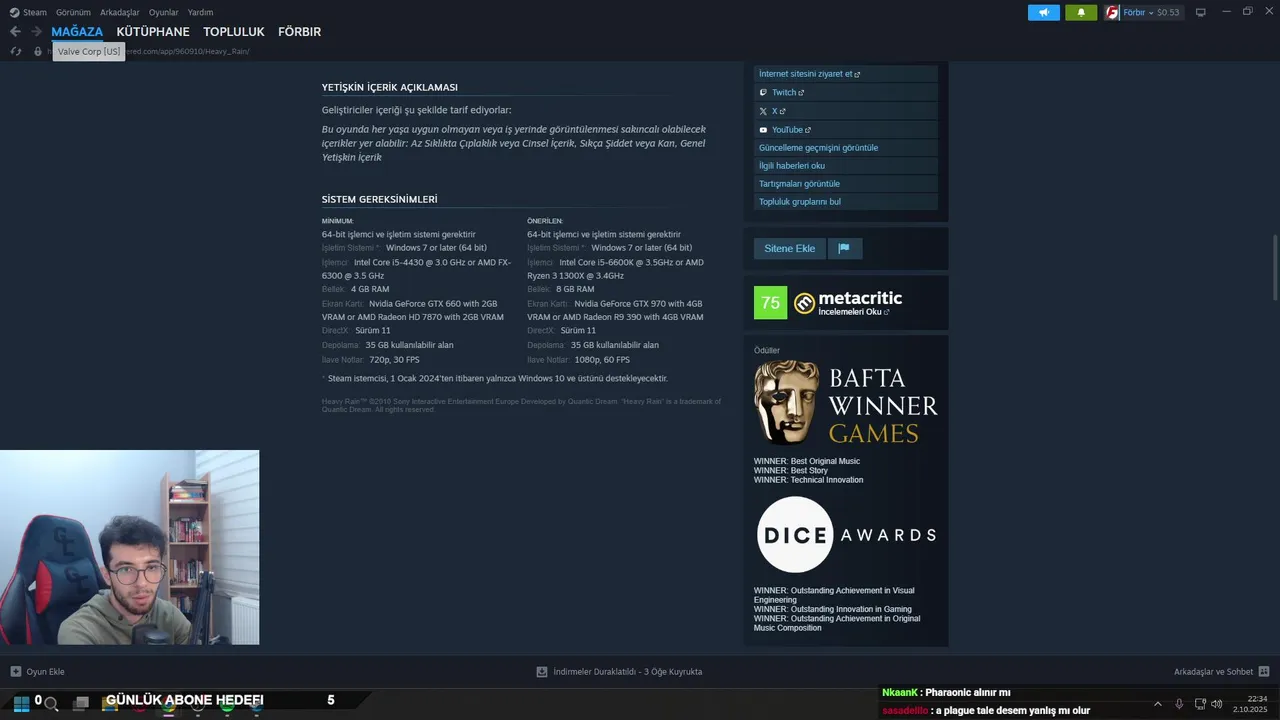
Task: Switch to Big Picture mode icon
Action: tap(1201, 12)
